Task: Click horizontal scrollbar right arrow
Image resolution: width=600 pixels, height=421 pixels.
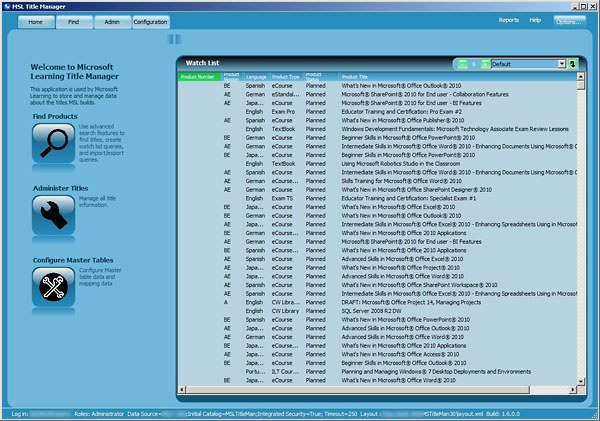Action: (x=573, y=390)
